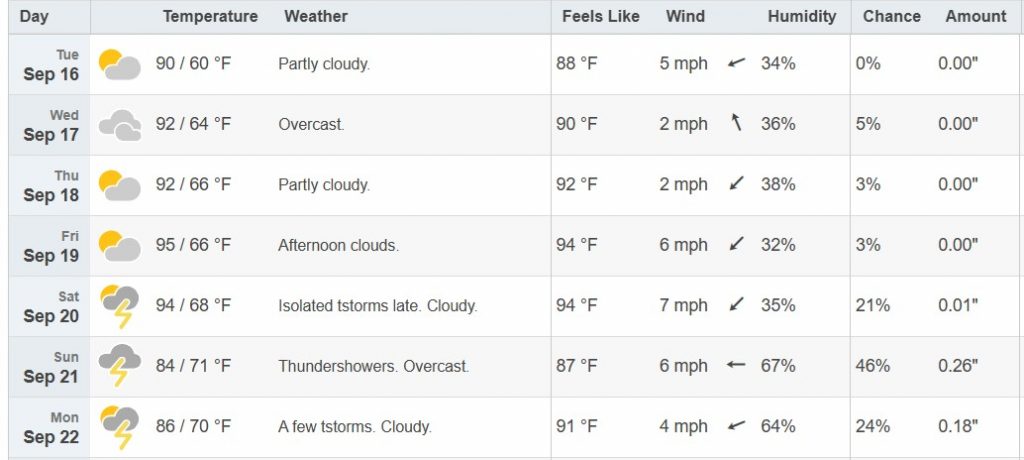The height and width of the screenshot is (460, 1024).
Task: Select the Chance column header
Action: click(891, 16)
